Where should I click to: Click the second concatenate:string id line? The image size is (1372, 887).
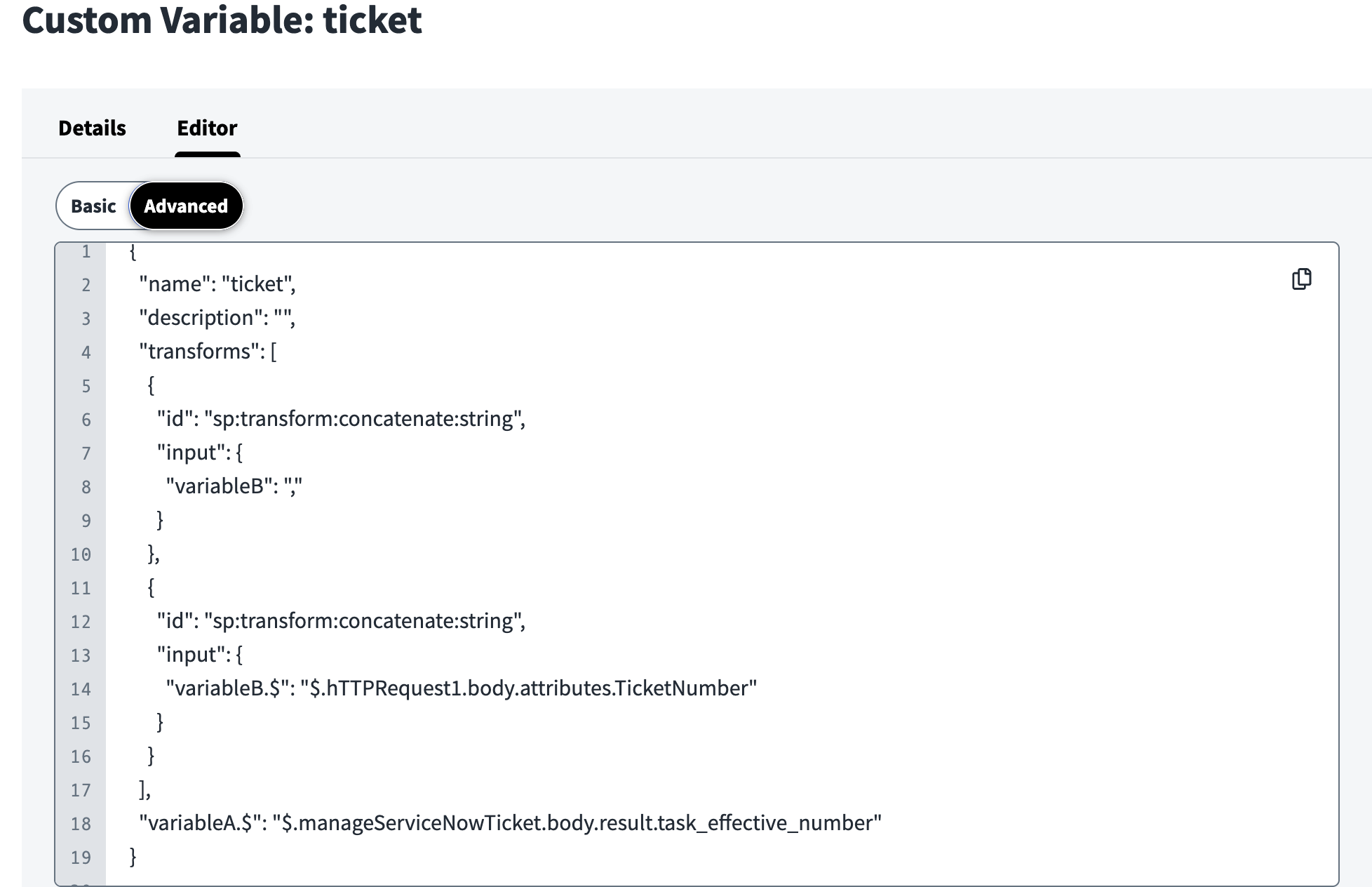click(x=341, y=621)
